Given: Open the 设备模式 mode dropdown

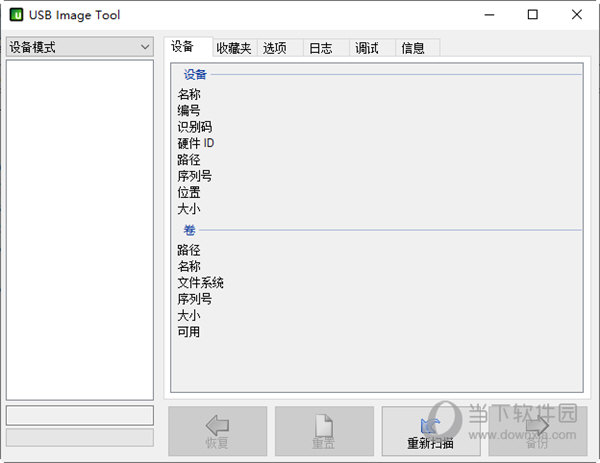Looking at the screenshot, I should pyautogui.click(x=80, y=47).
